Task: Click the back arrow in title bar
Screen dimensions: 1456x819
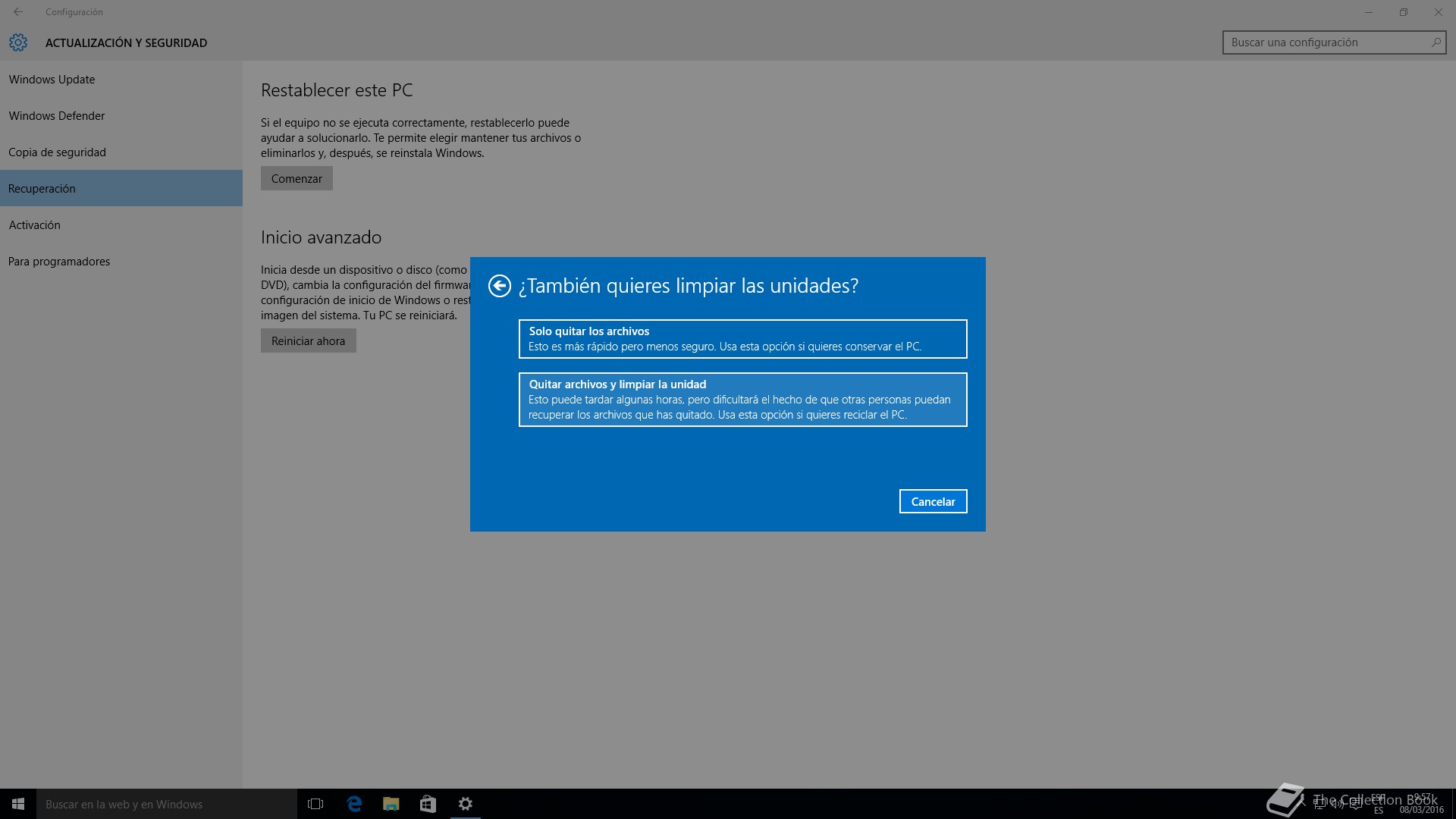Action: (x=18, y=12)
